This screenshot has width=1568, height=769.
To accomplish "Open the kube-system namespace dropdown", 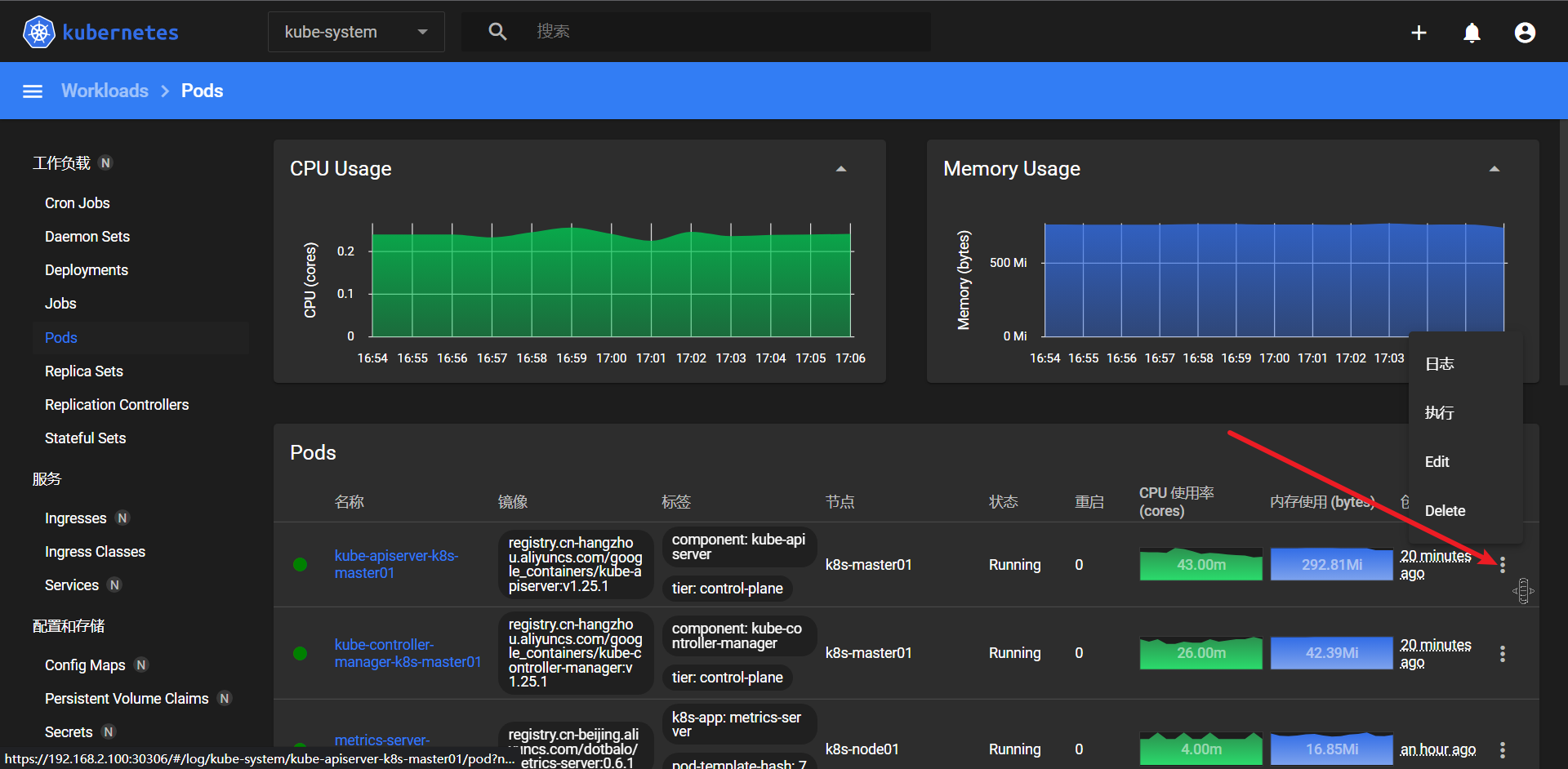I will click(x=356, y=32).
